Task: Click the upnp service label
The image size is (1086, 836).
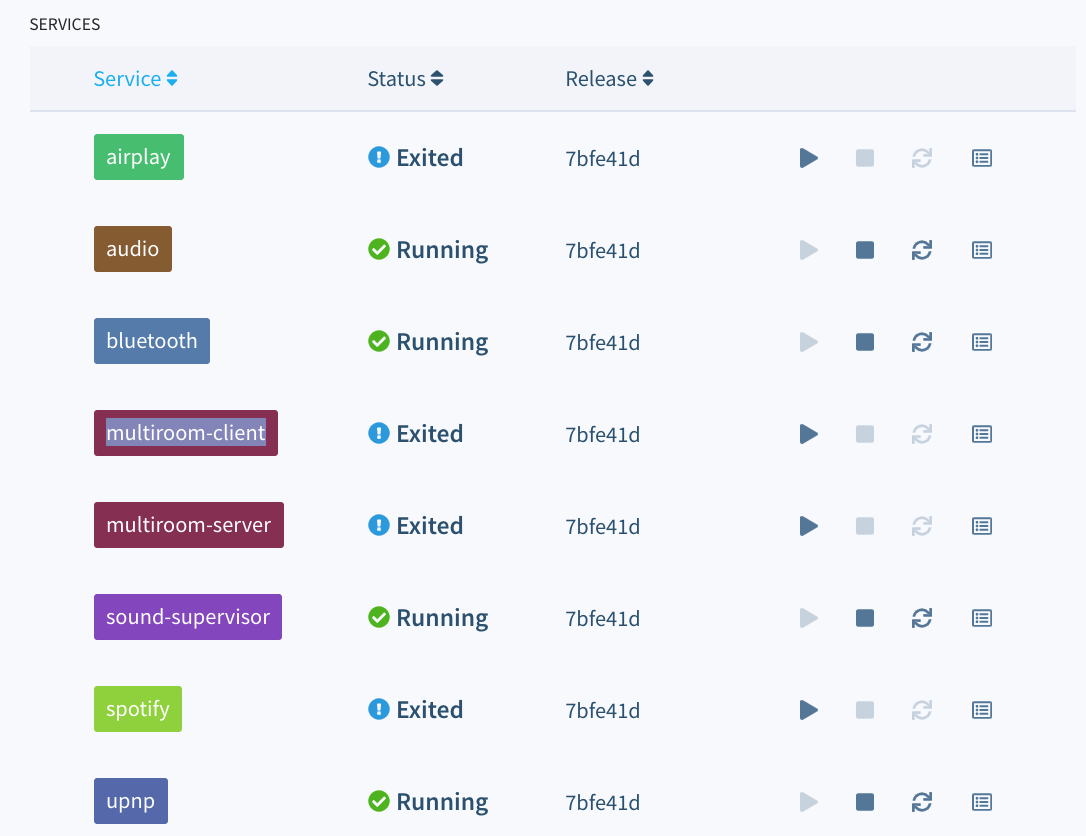Action: [x=130, y=801]
